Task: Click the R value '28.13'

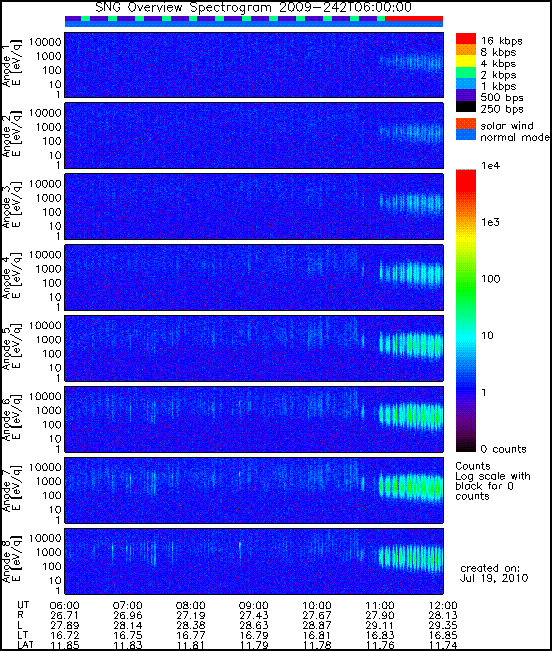Action: click(443, 615)
